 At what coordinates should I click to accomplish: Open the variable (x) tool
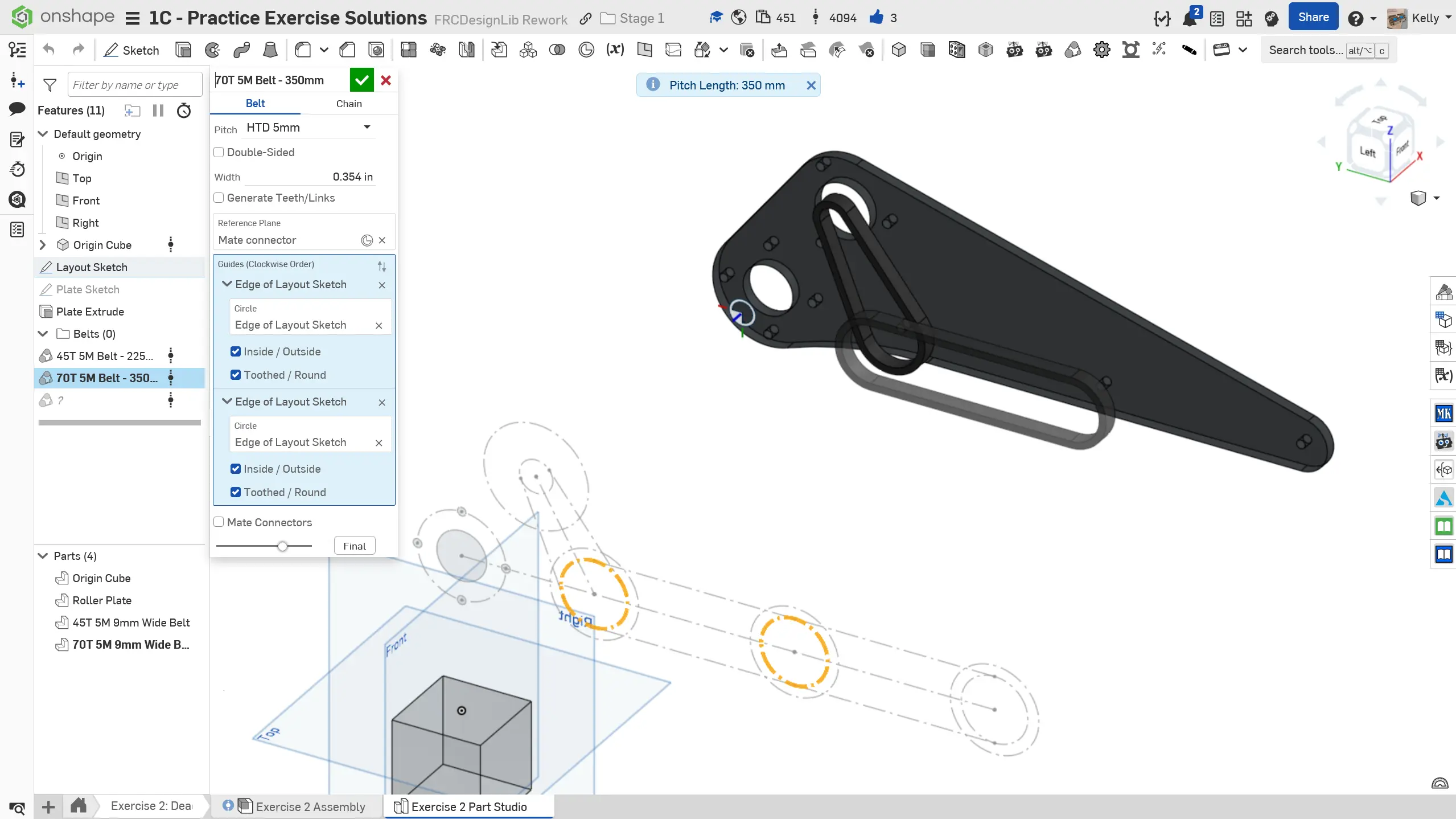(x=615, y=50)
